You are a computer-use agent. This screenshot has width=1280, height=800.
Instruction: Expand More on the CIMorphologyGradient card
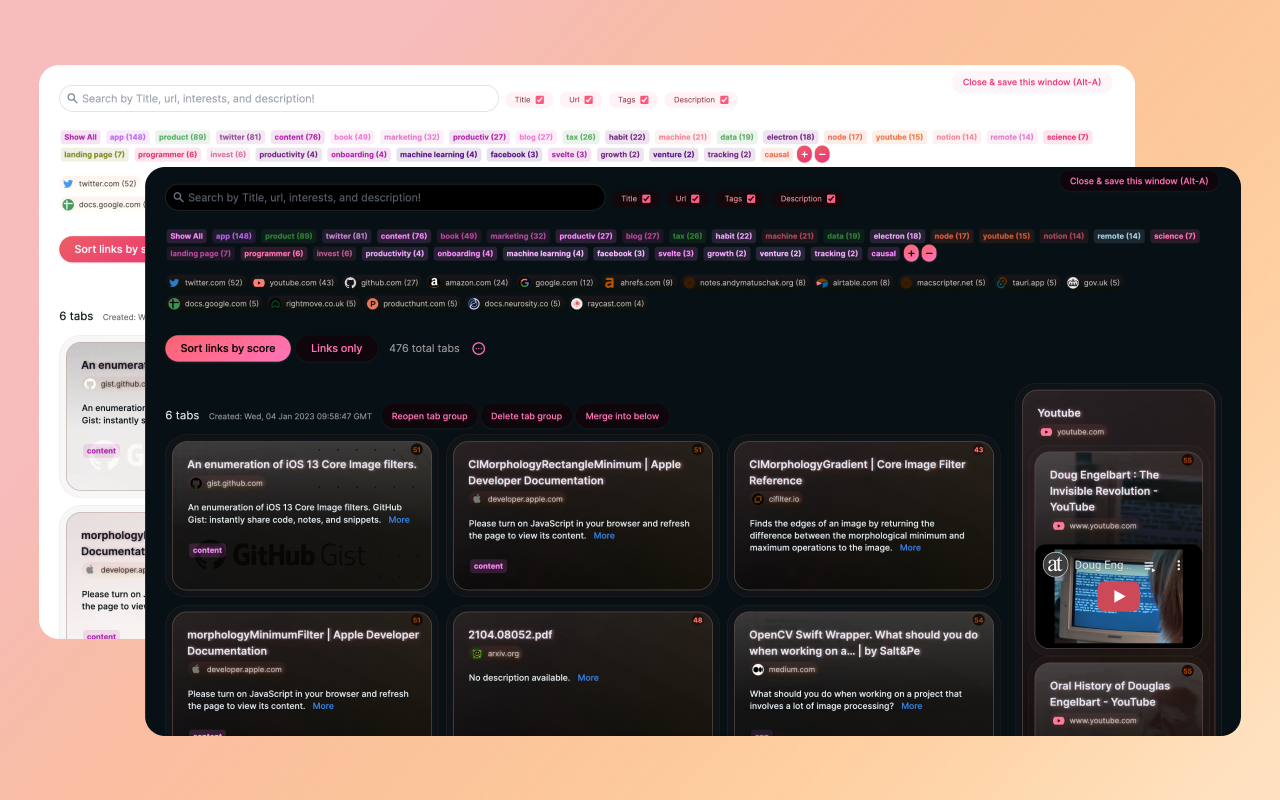910,548
